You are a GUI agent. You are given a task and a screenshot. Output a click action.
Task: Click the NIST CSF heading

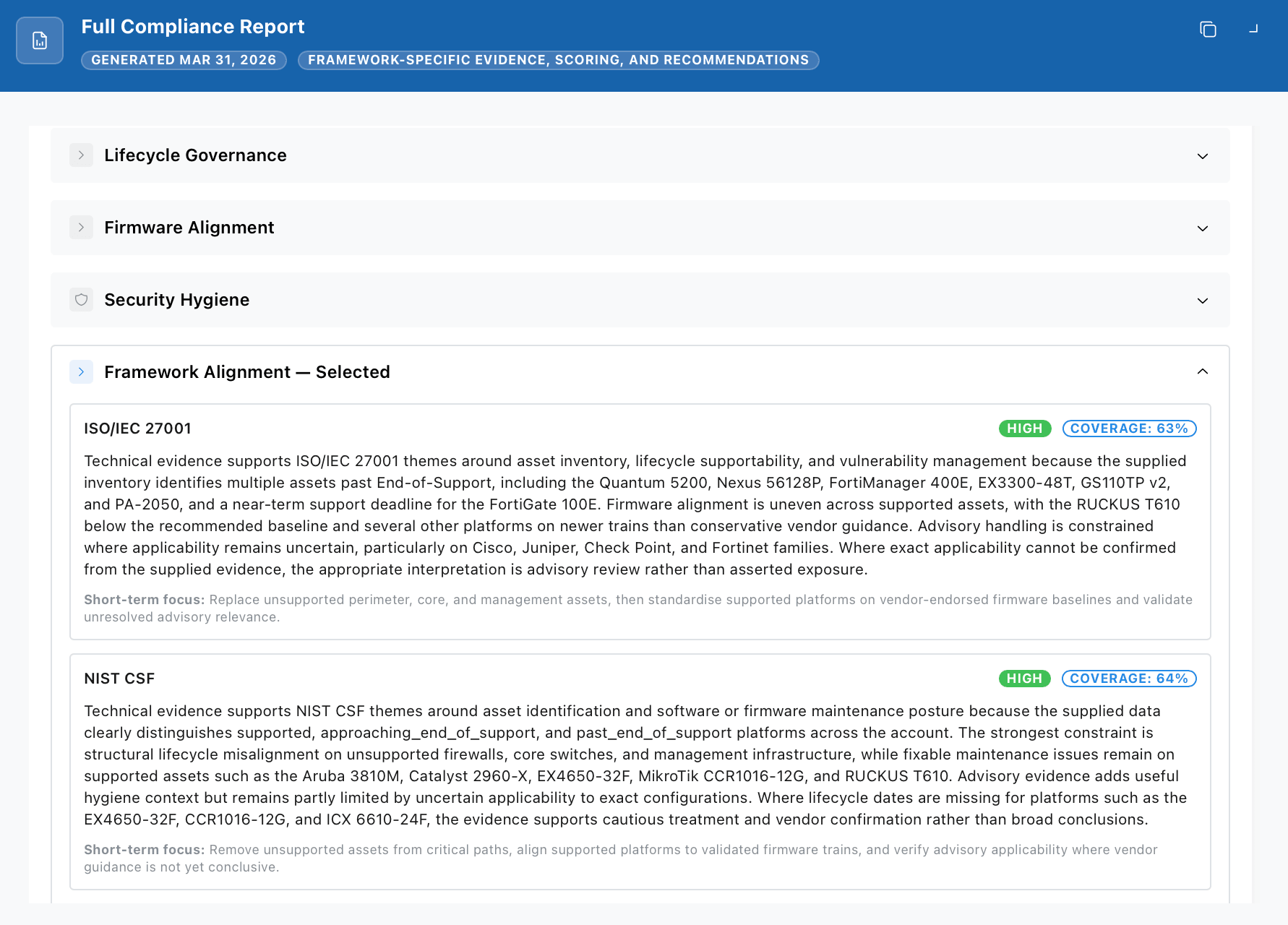[x=119, y=678]
